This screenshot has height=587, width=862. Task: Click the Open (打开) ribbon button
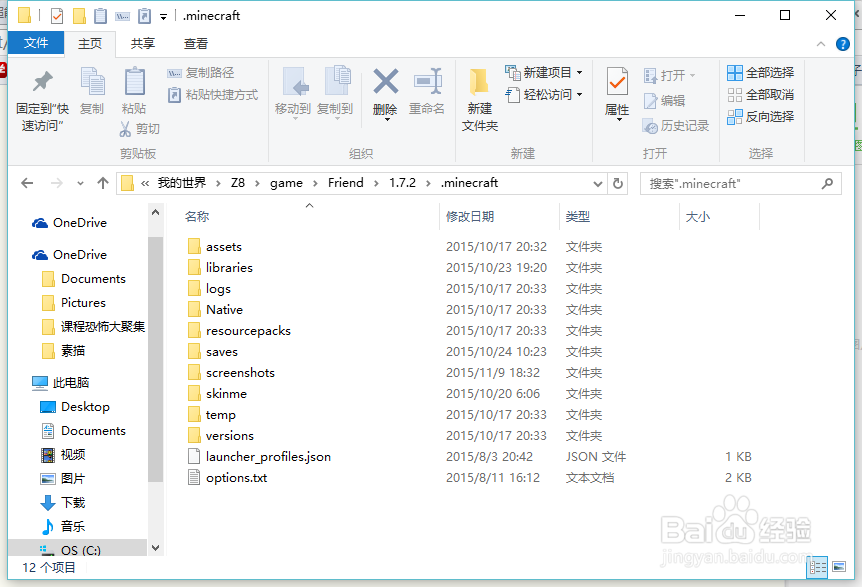point(670,75)
